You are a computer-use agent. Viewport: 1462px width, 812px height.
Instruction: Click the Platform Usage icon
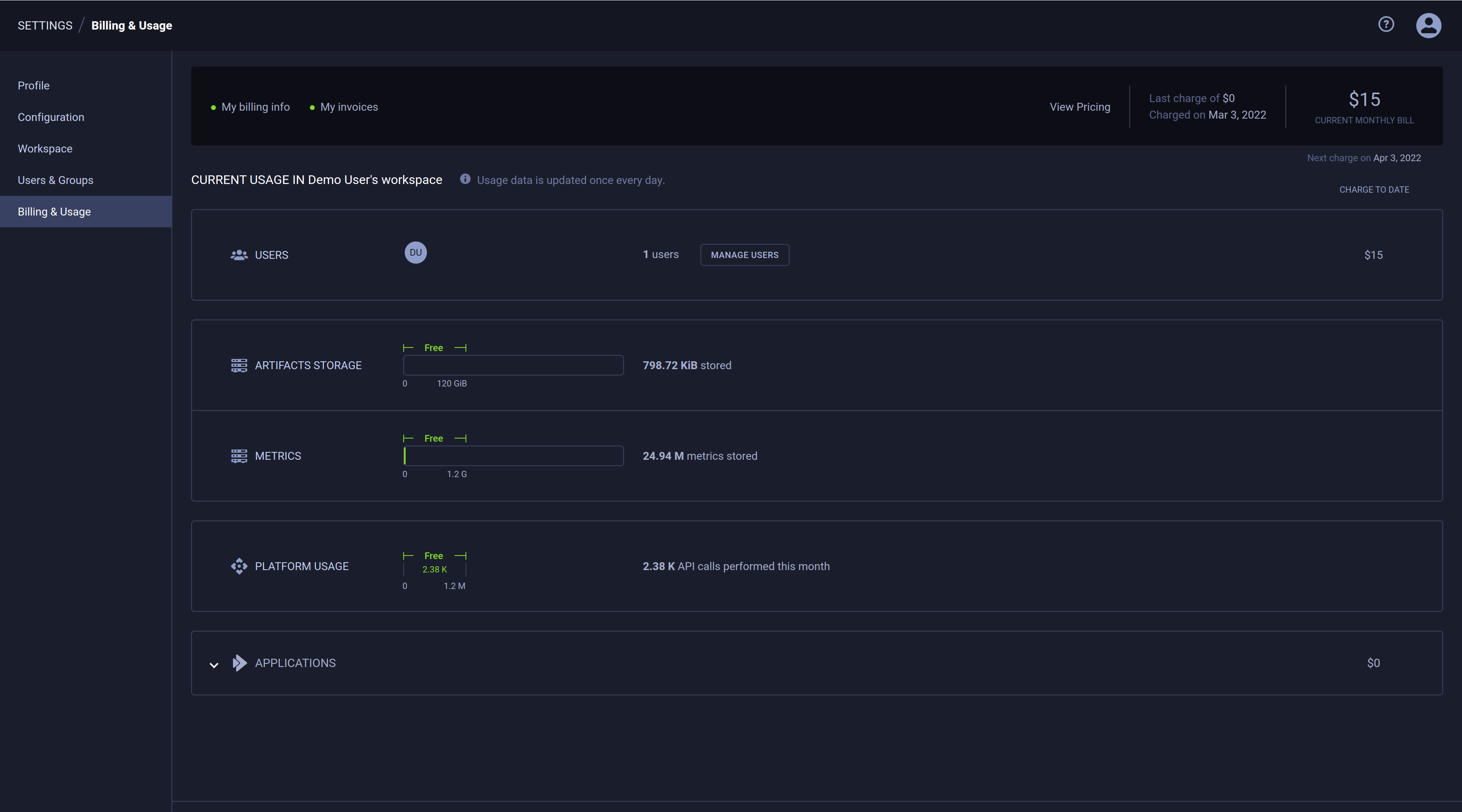(239, 566)
